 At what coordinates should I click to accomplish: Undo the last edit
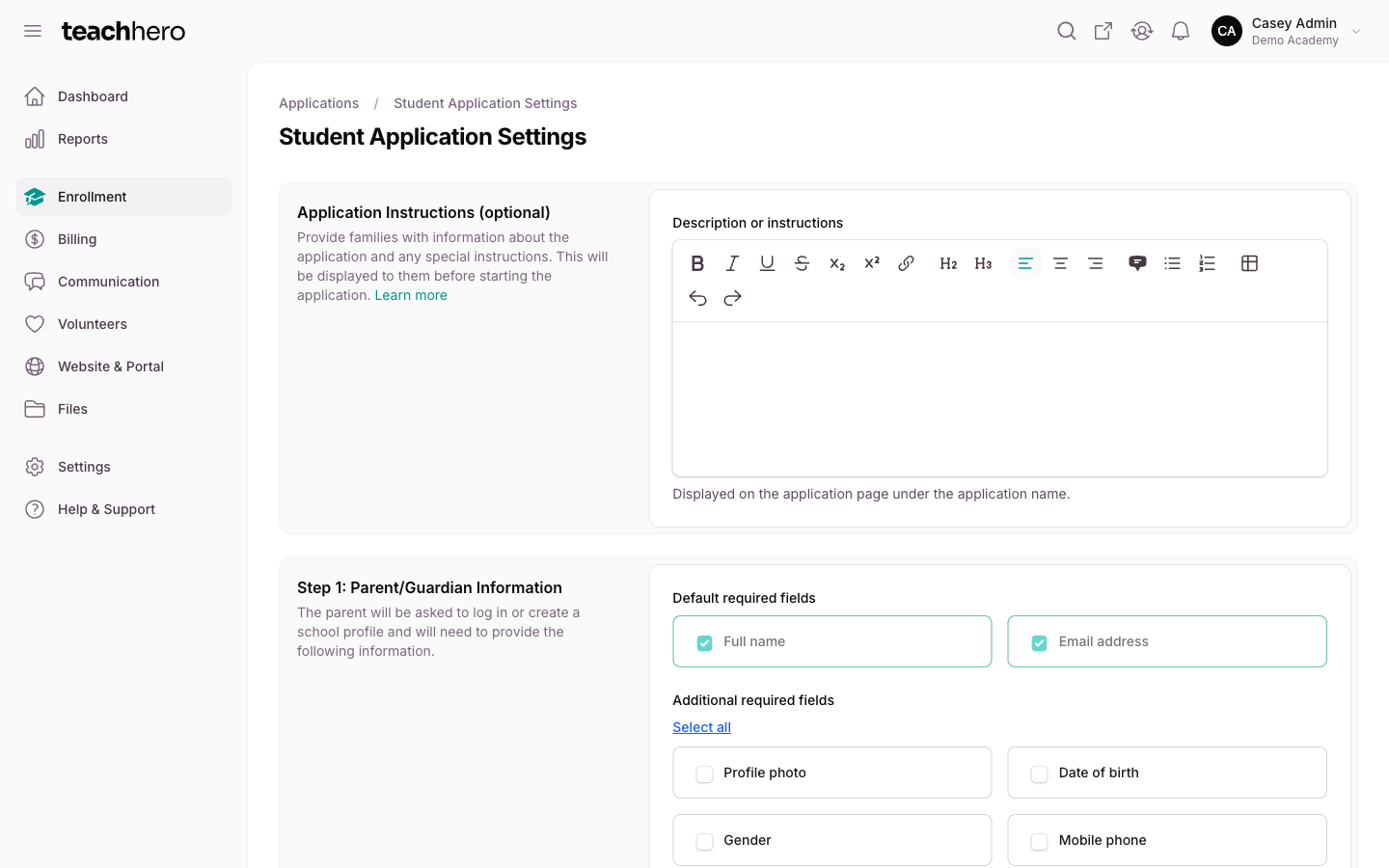697,298
